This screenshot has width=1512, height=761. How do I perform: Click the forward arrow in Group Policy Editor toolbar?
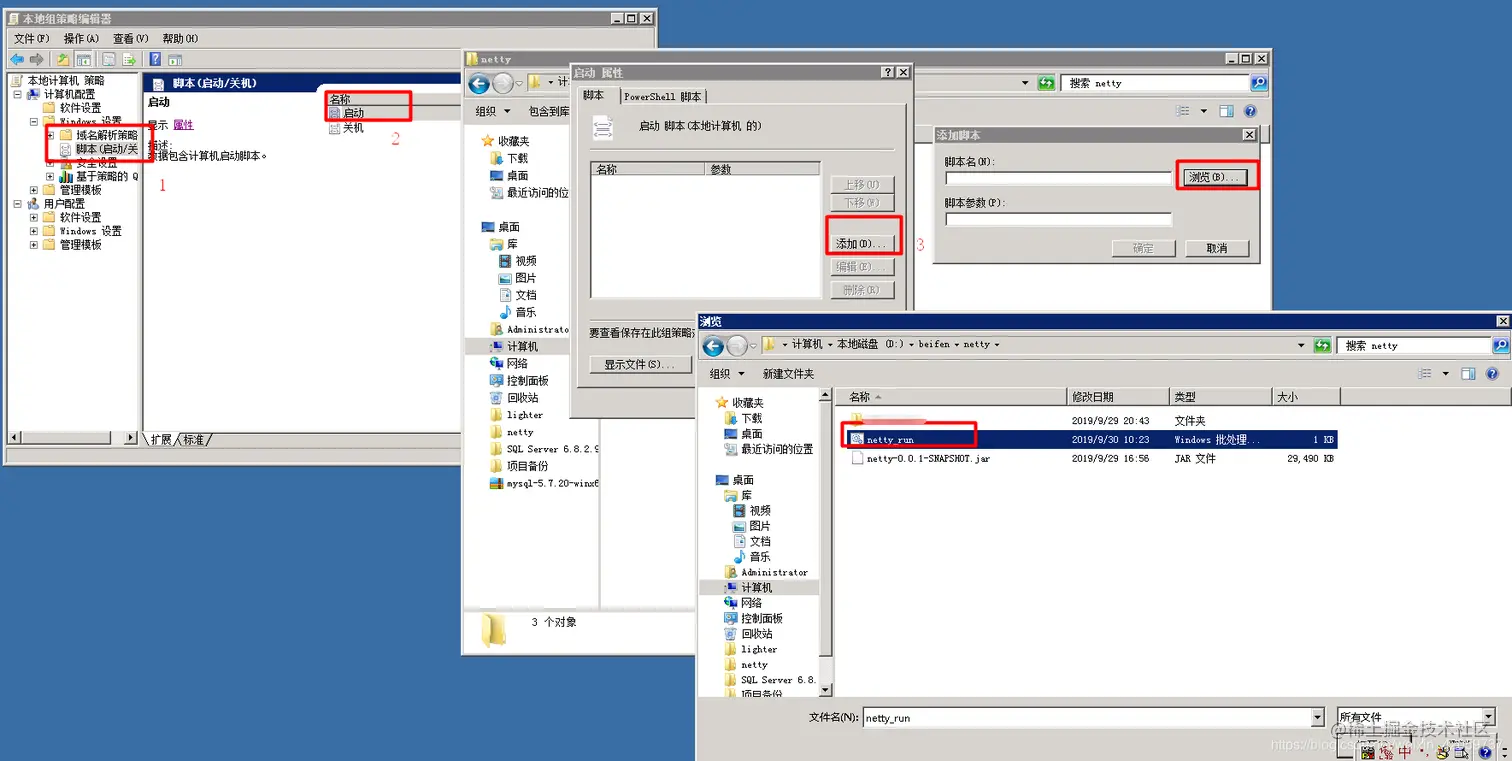37,59
